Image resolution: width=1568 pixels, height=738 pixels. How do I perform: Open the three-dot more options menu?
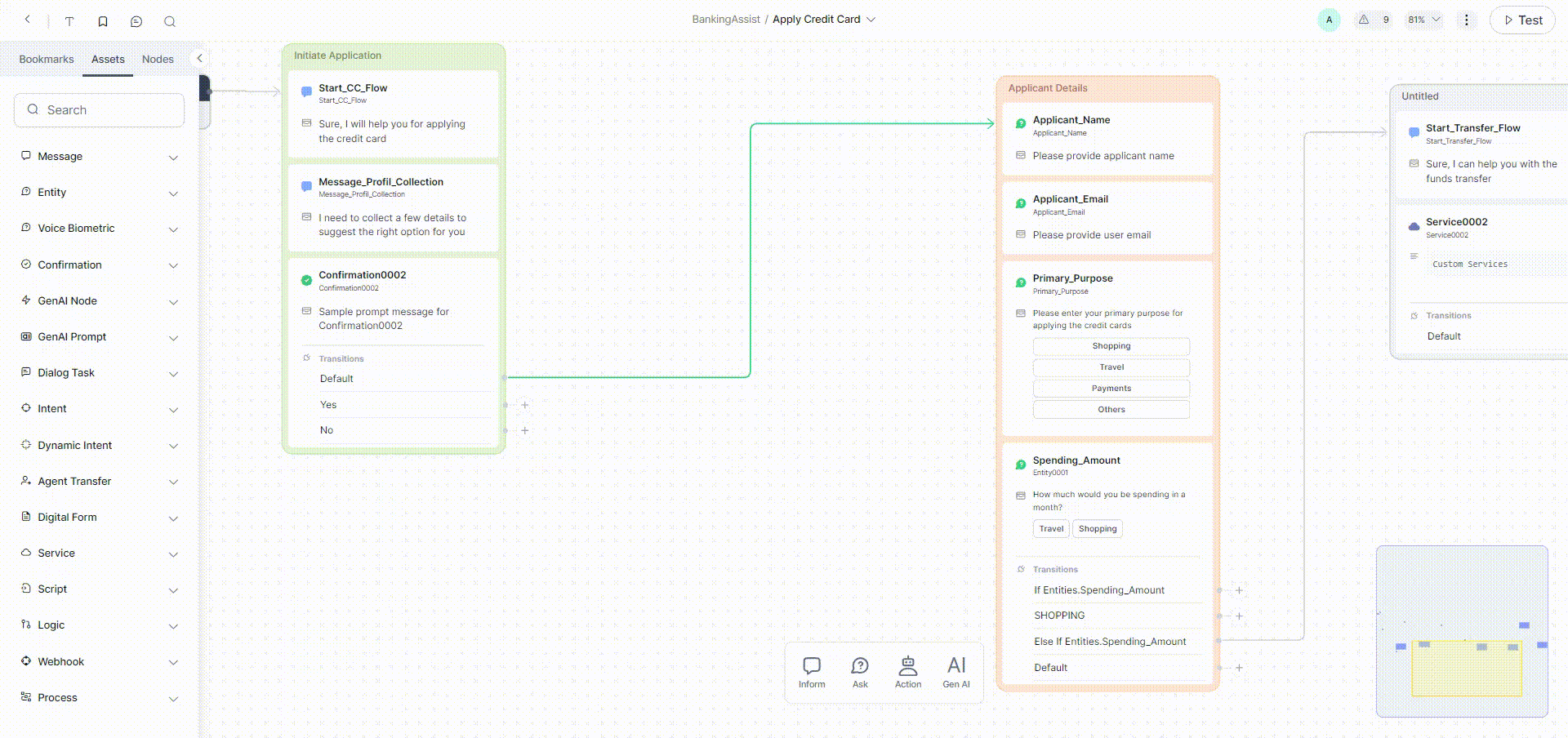pos(1466,20)
